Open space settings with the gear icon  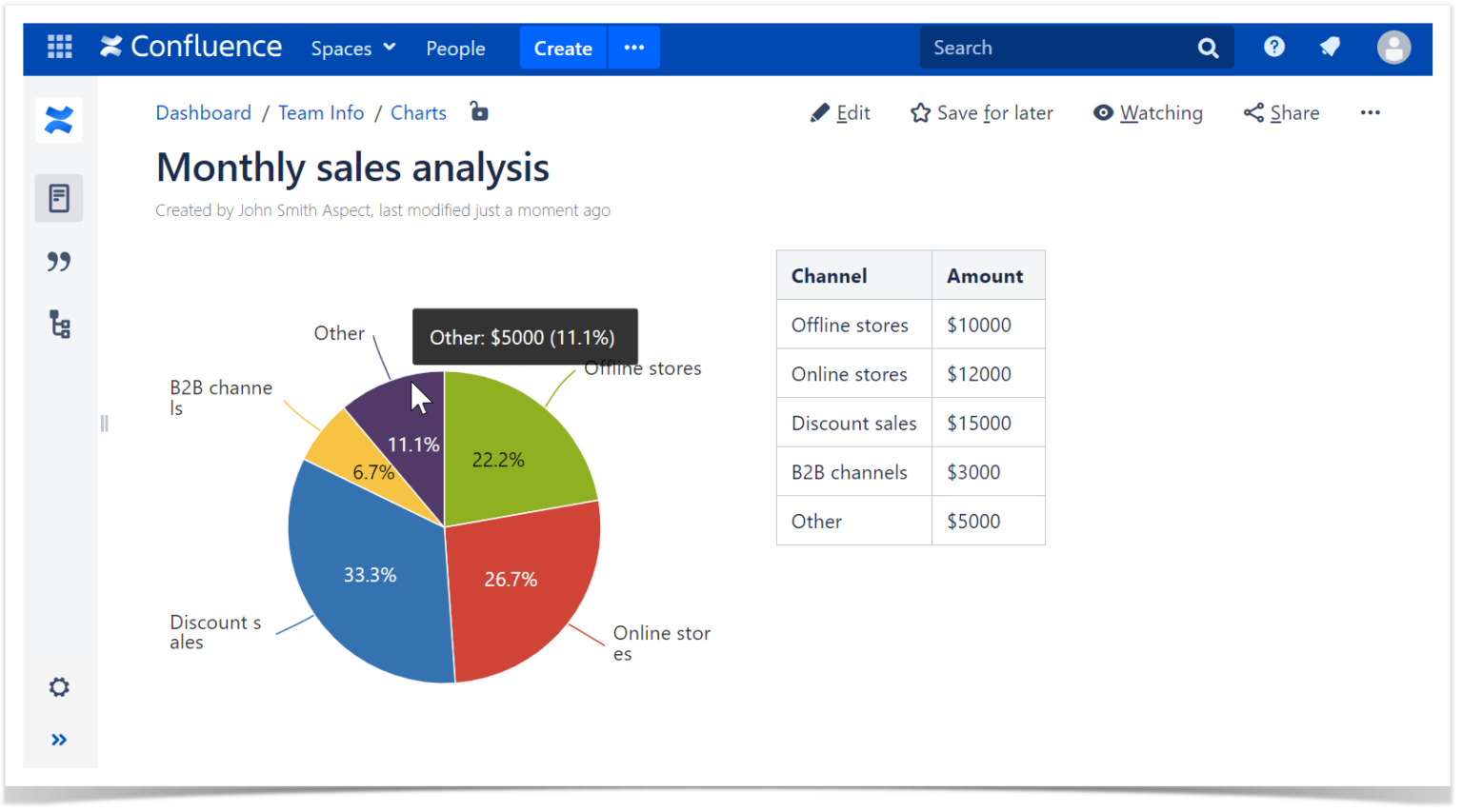coord(58,687)
